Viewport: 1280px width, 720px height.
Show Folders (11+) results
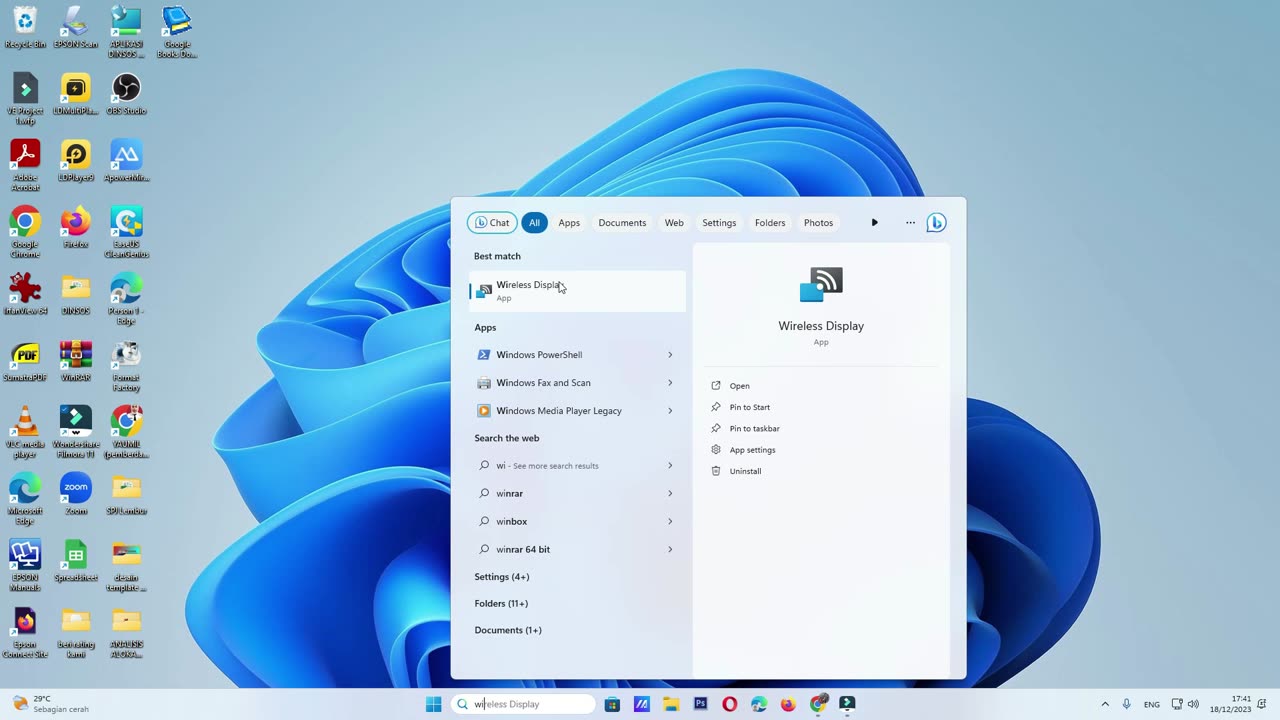[501, 604]
